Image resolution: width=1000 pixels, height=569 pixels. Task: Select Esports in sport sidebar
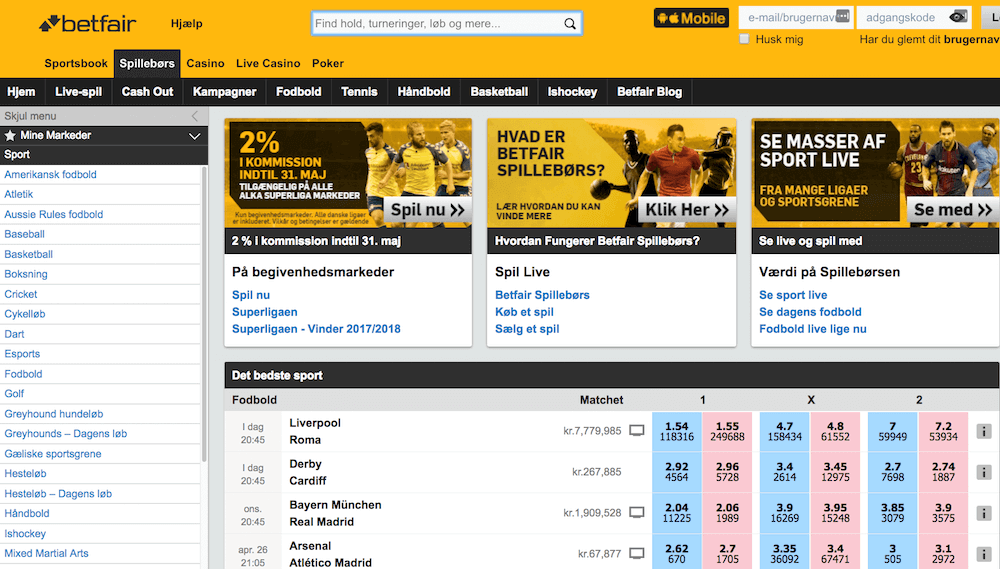pos(22,354)
